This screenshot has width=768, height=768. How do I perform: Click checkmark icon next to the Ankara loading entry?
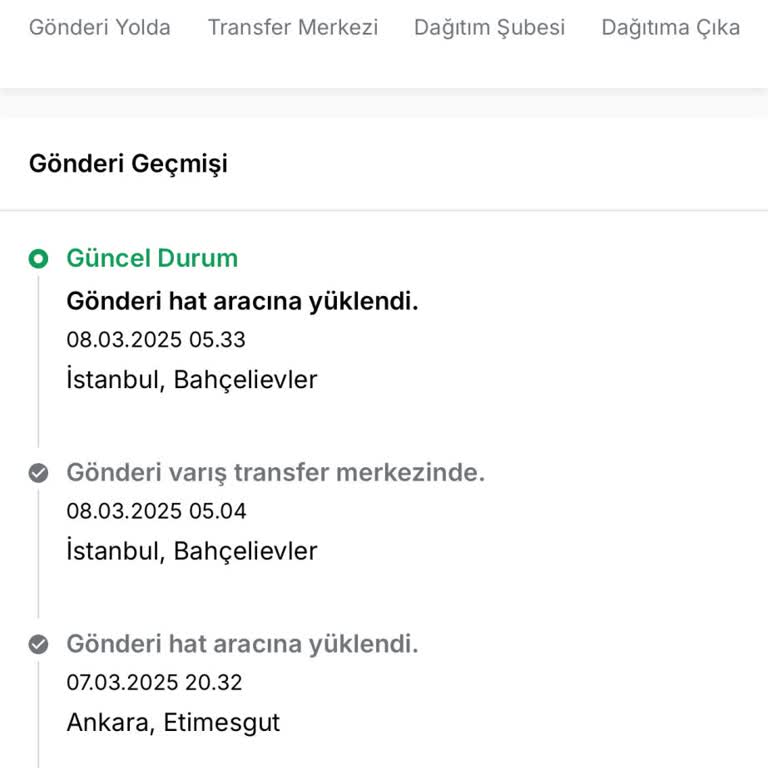click(x=38, y=645)
